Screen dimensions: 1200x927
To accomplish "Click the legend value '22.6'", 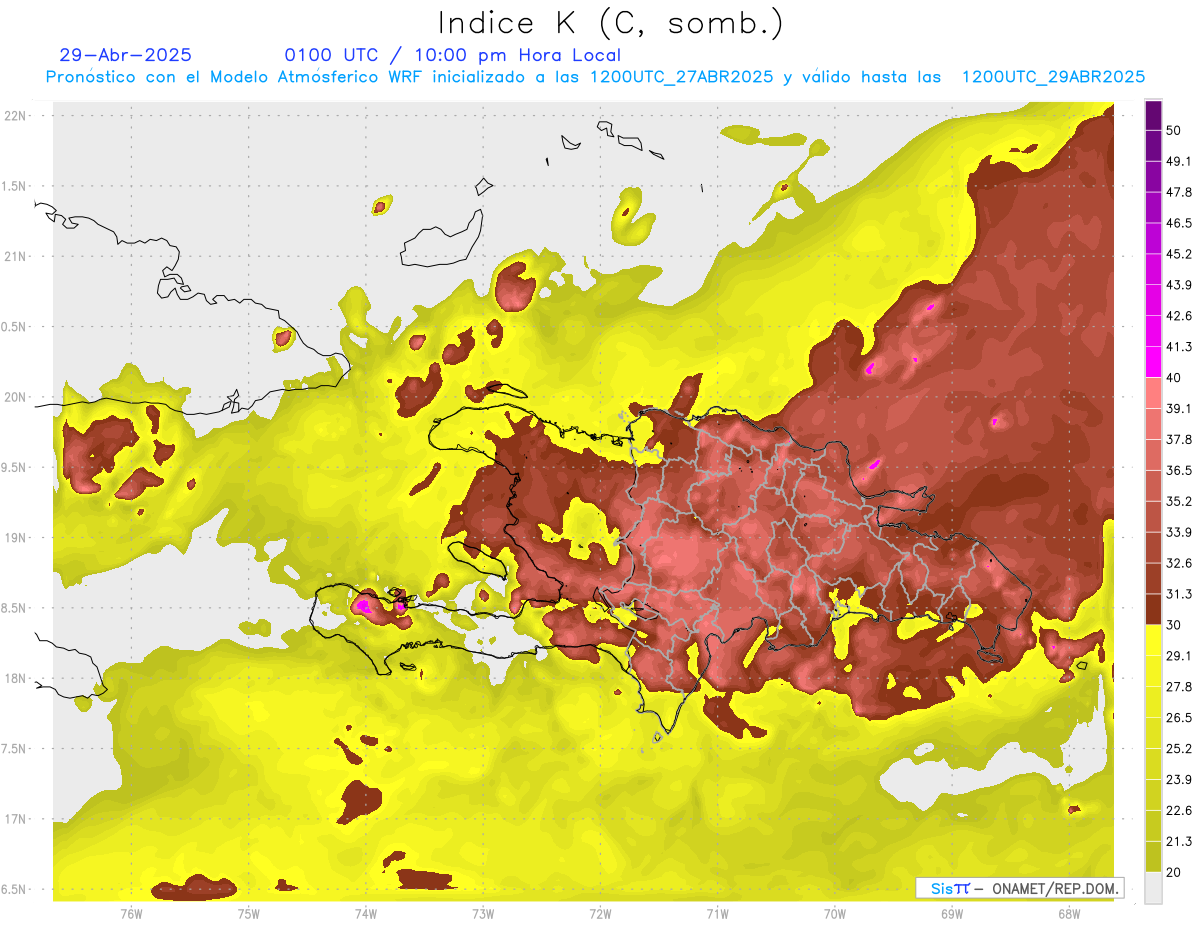I will pyautogui.click(x=1179, y=811).
